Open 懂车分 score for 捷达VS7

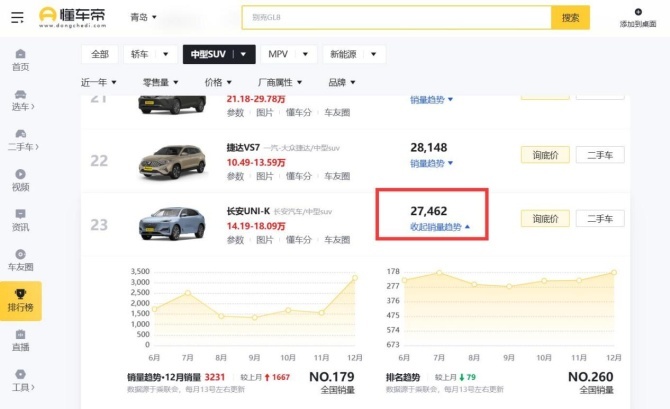[x=298, y=176]
